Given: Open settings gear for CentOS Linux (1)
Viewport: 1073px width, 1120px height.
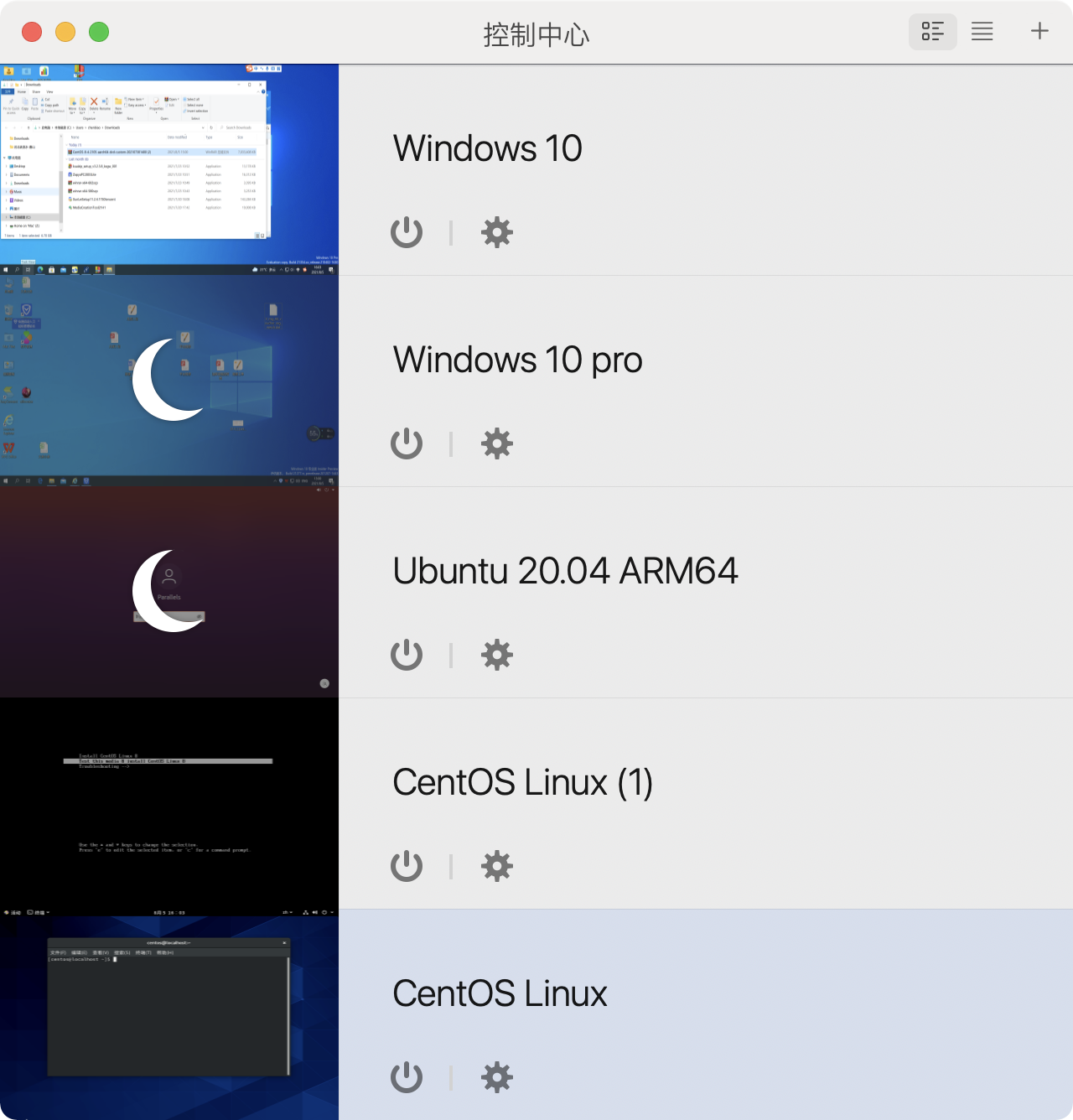Looking at the screenshot, I should (x=496, y=866).
